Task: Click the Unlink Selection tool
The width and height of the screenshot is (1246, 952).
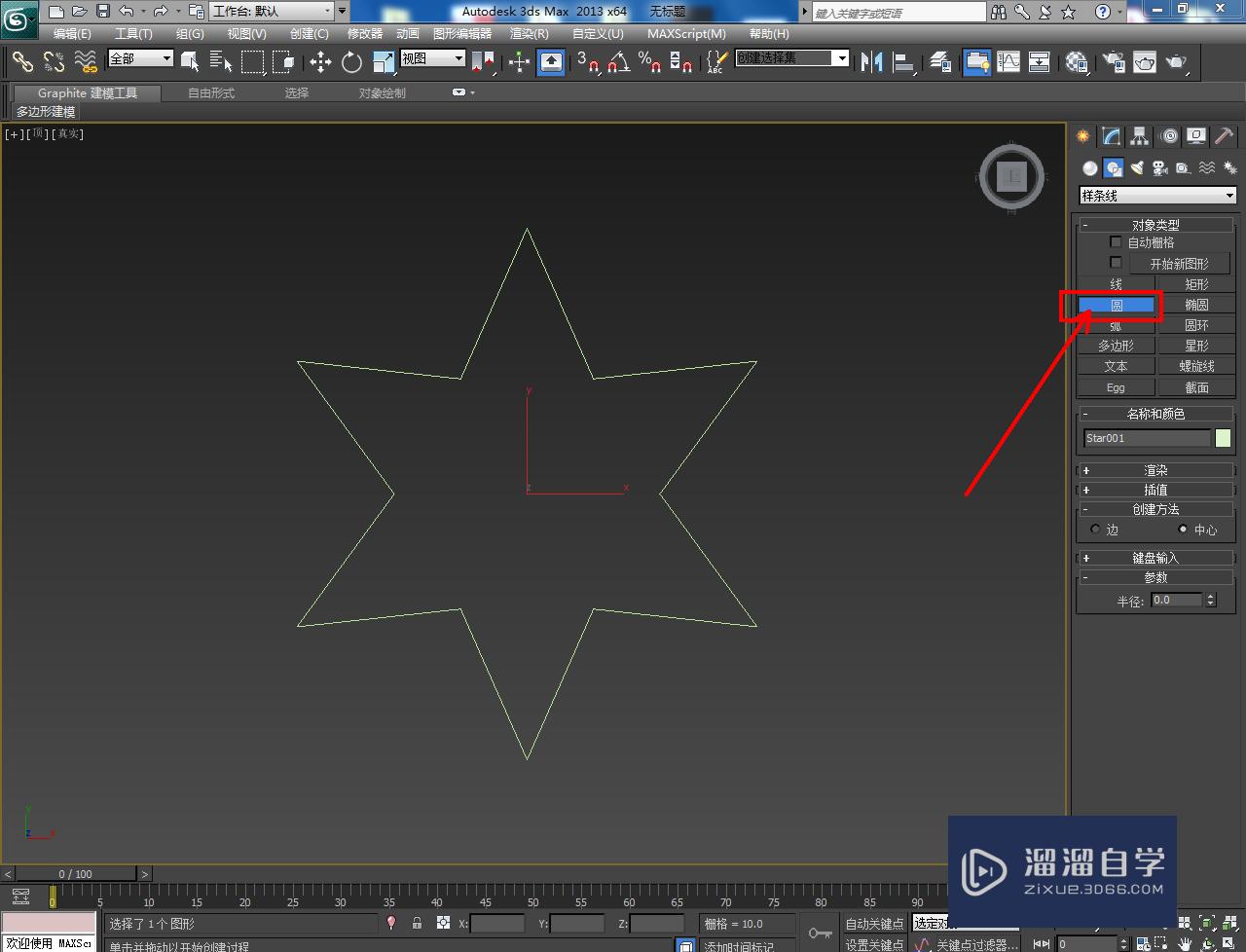Action: [54, 61]
